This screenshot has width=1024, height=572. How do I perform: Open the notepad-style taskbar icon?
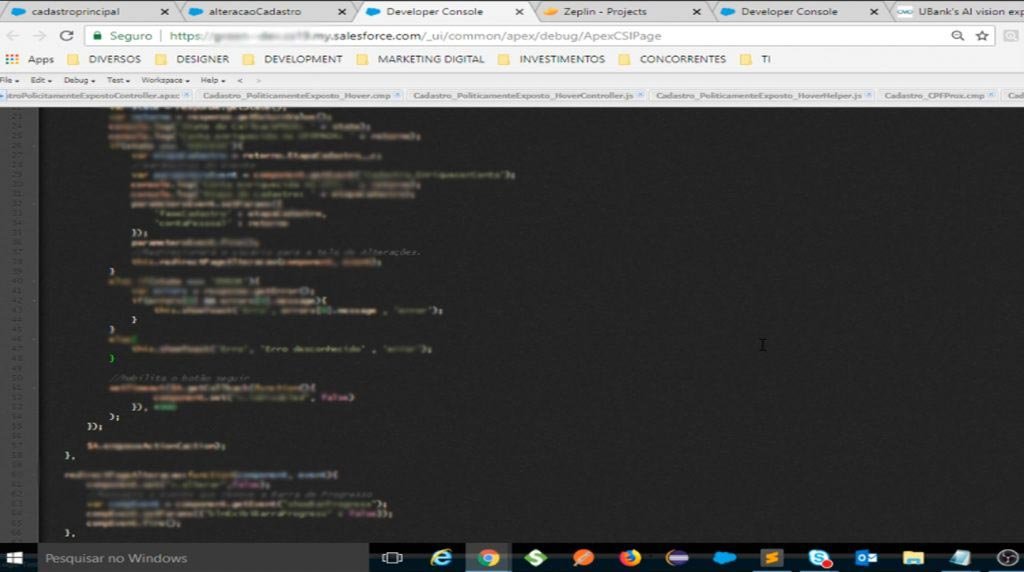click(960, 558)
